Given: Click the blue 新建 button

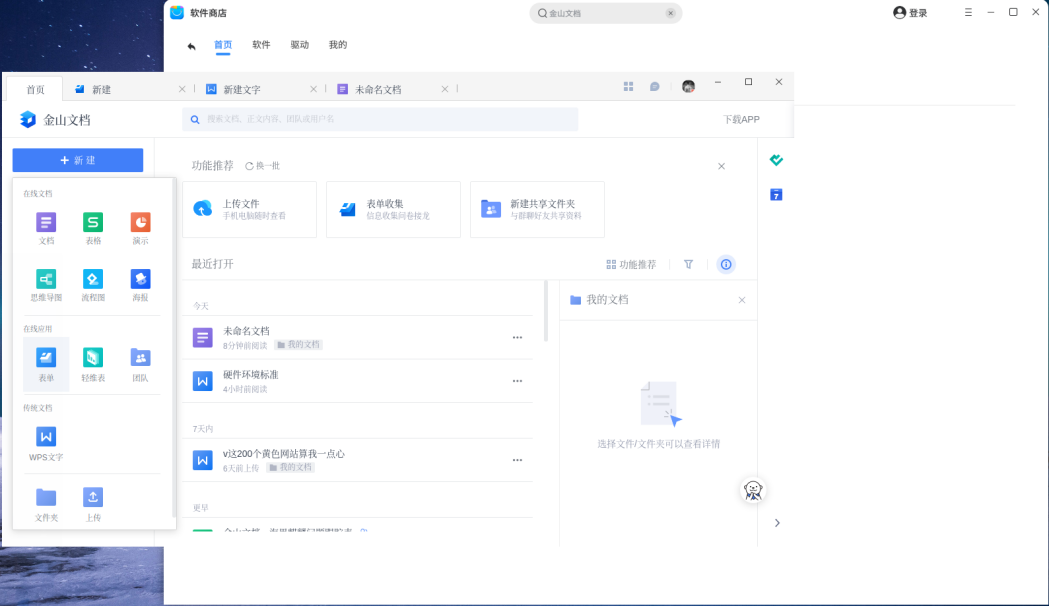Looking at the screenshot, I should (78, 160).
